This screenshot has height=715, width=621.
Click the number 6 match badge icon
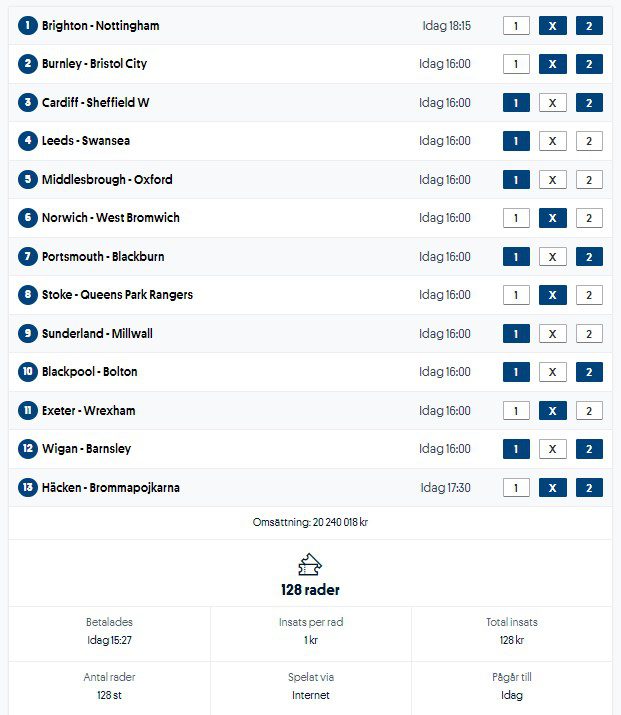[27, 218]
